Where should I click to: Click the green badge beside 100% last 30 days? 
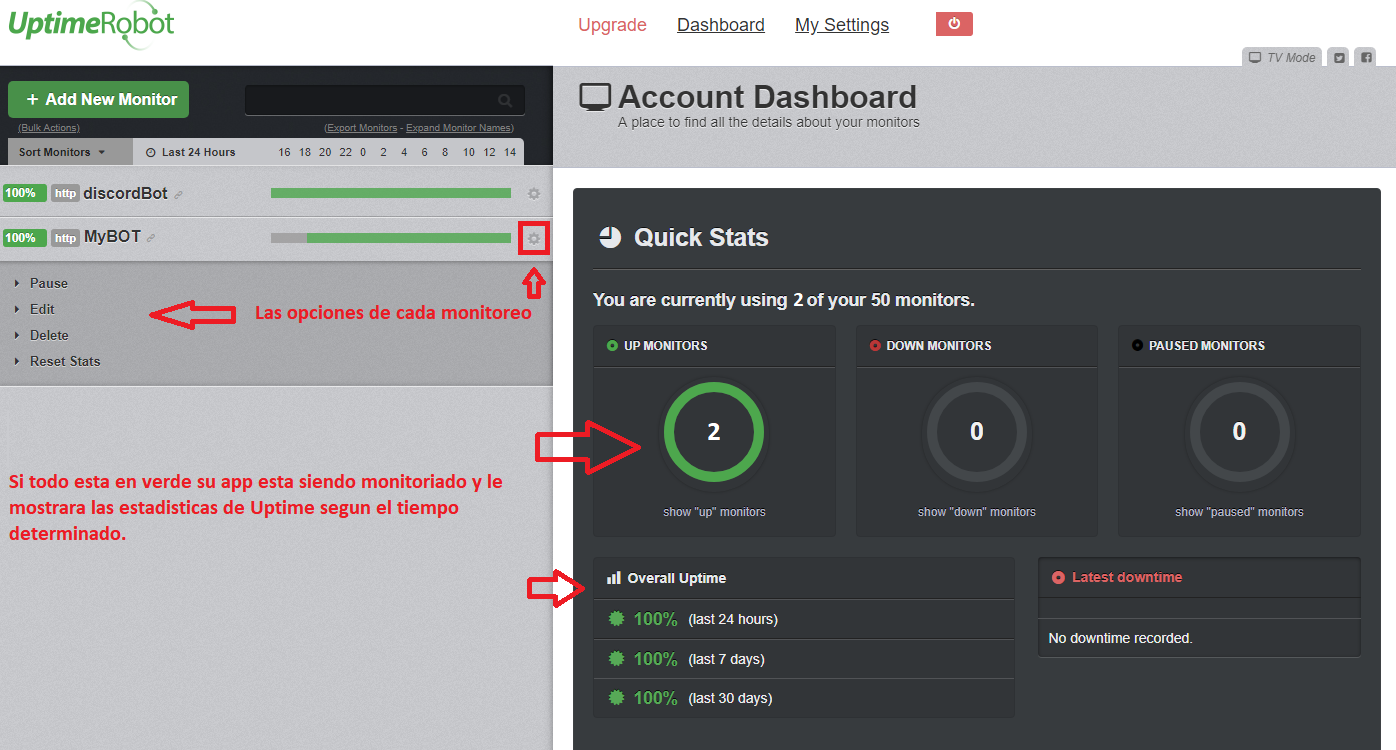point(617,698)
